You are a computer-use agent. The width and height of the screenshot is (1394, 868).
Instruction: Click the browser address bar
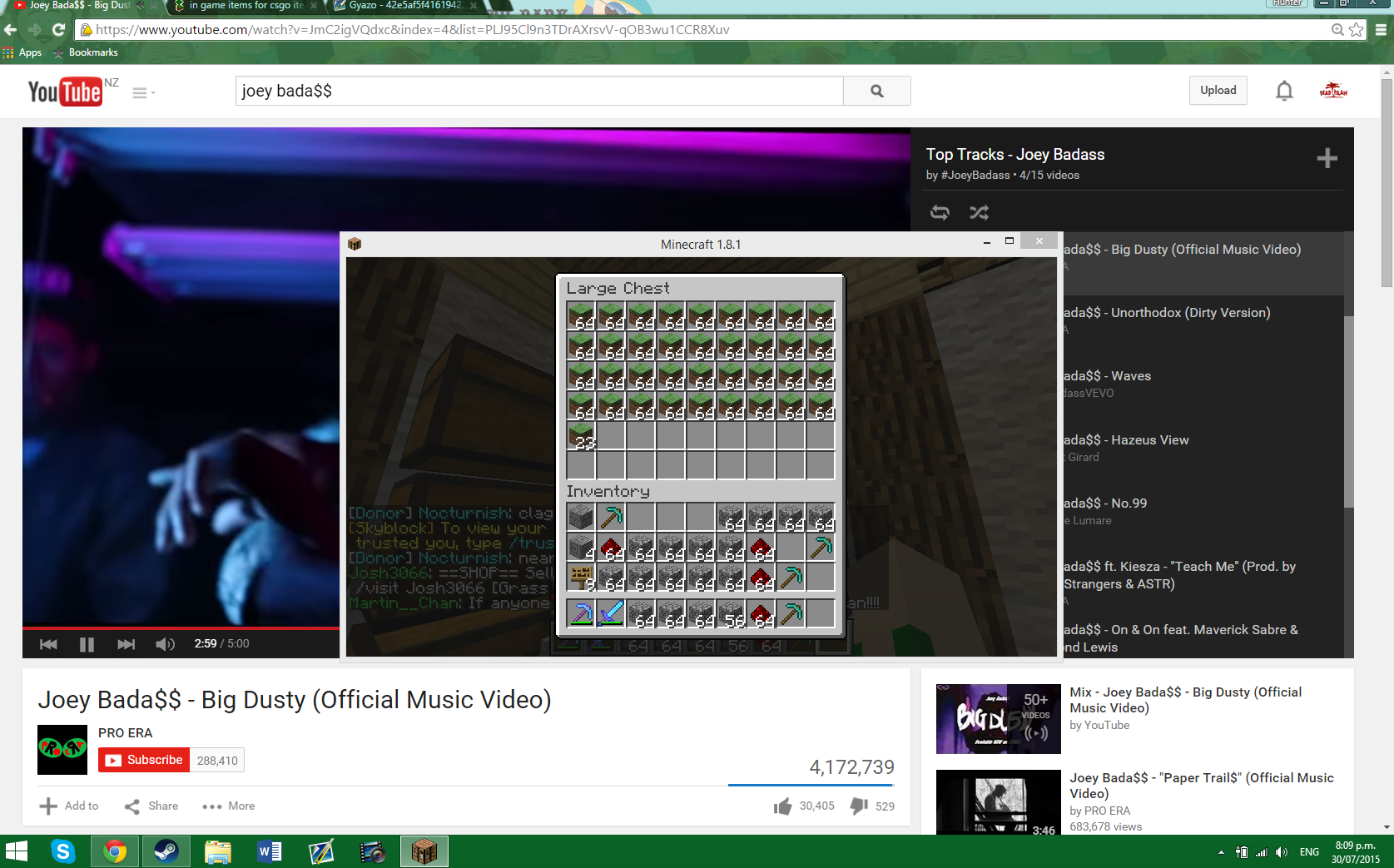pos(707,30)
